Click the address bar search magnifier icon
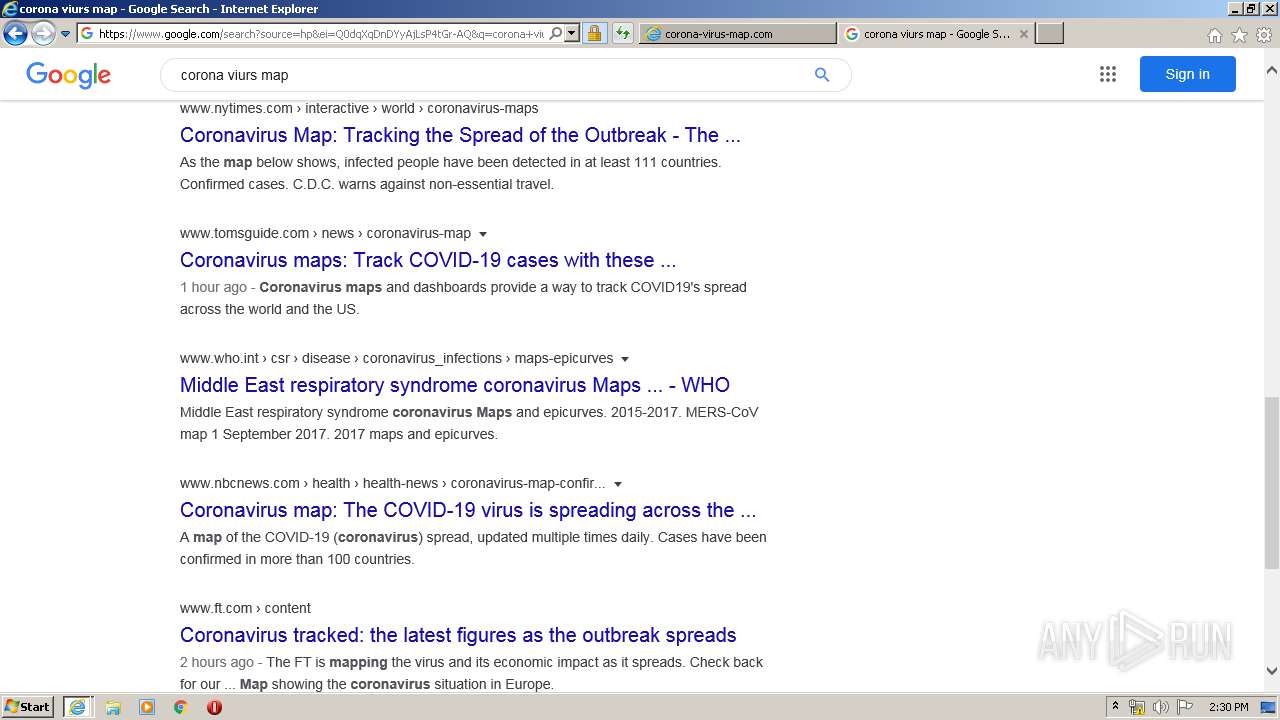The image size is (1280, 720). point(556,33)
